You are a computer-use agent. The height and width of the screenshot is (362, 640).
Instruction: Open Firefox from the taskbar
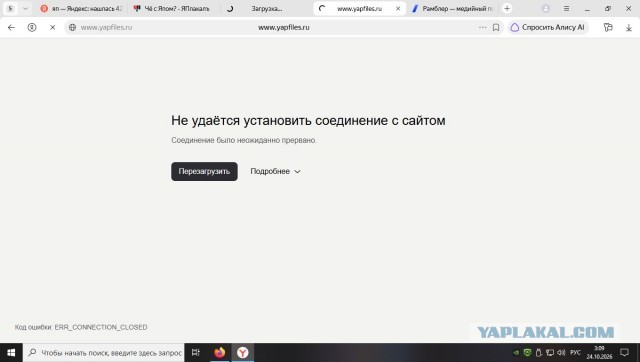pos(220,353)
